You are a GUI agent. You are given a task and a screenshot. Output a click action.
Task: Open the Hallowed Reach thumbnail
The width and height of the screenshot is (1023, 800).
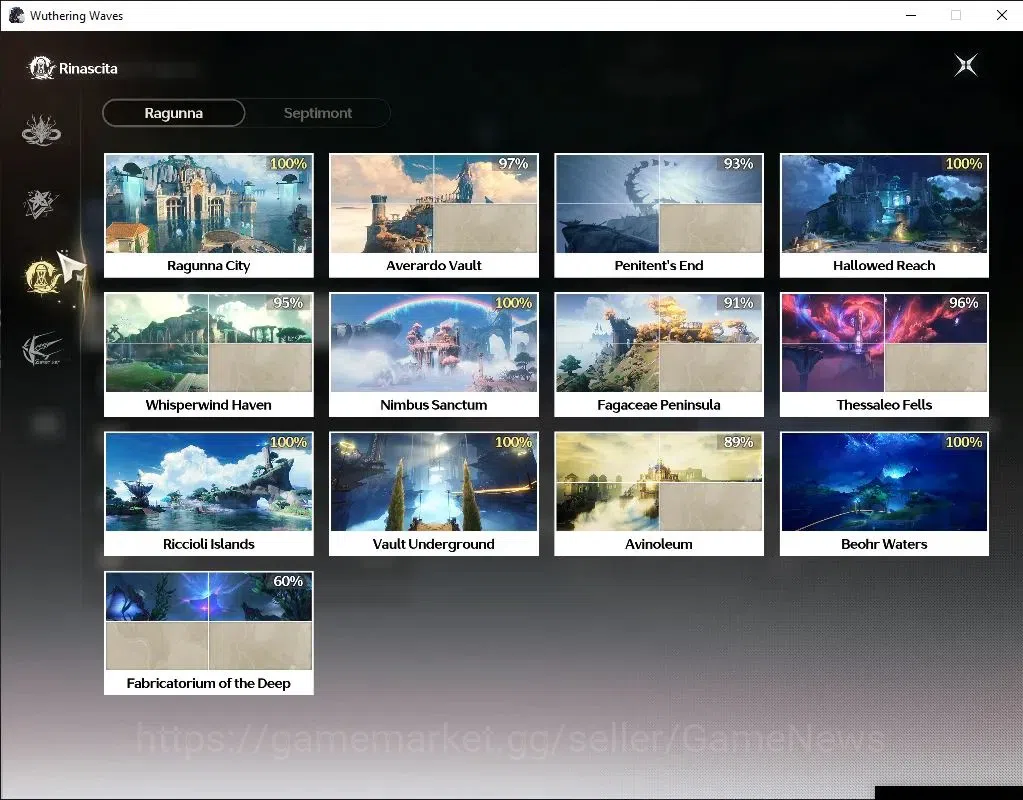click(884, 204)
